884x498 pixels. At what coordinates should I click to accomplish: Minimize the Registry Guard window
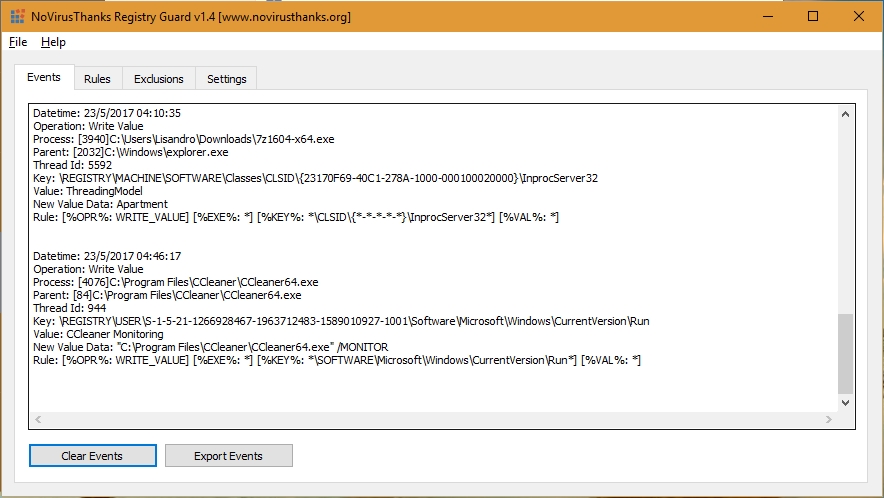click(768, 16)
